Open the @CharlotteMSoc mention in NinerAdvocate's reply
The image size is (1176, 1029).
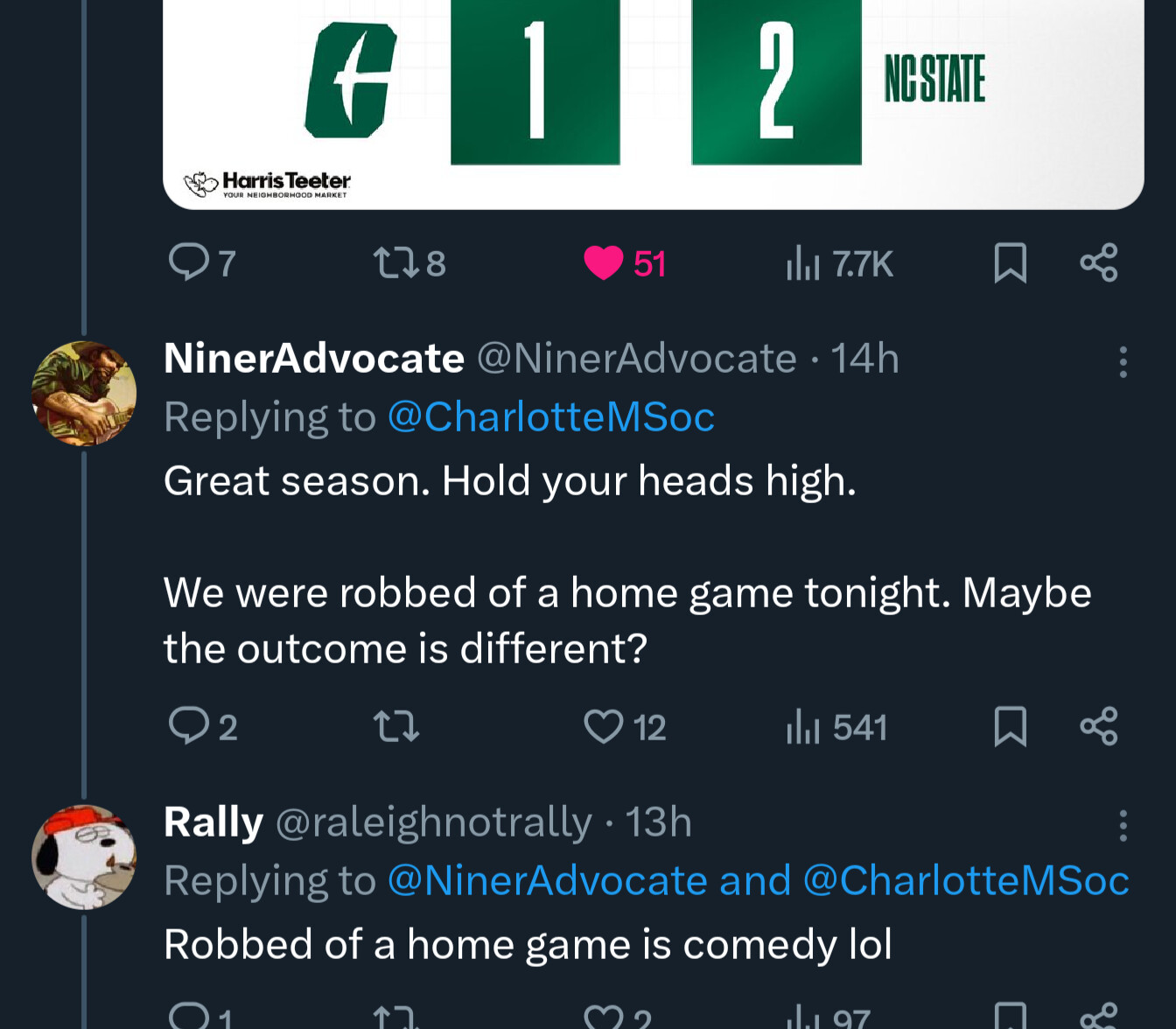coord(550,416)
